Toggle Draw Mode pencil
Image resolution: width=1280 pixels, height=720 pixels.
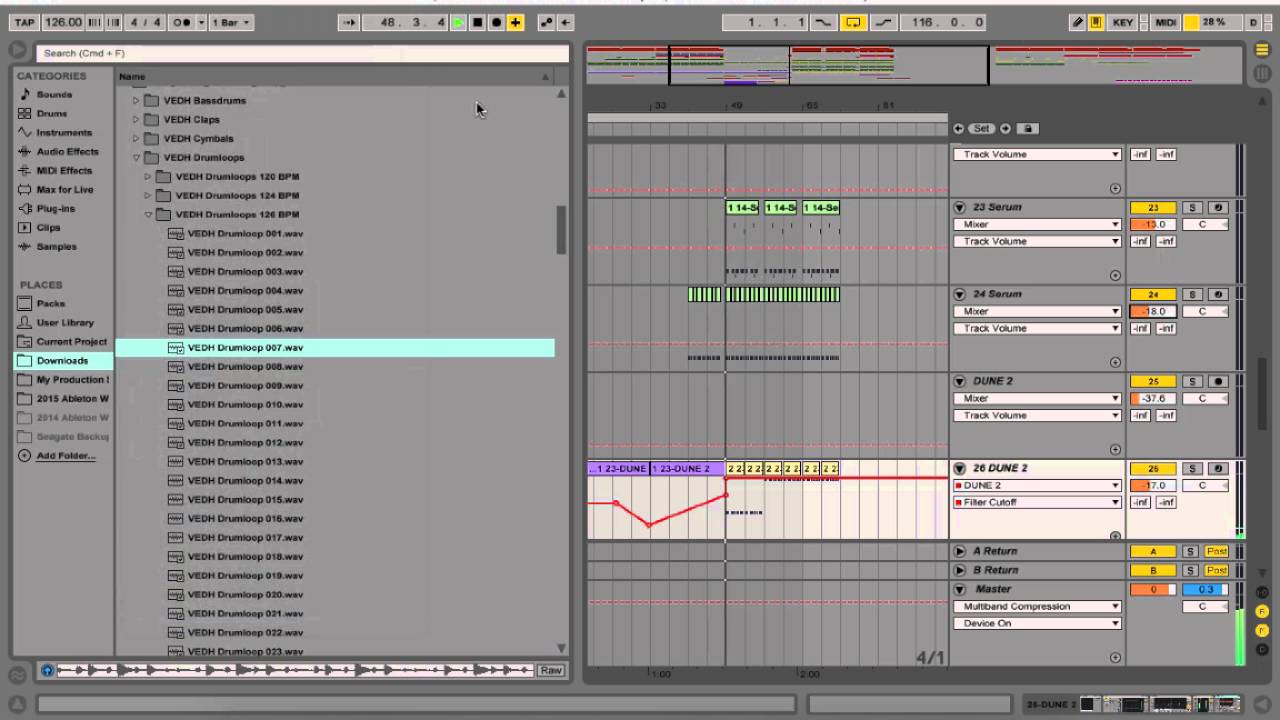pyautogui.click(x=1077, y=22)
